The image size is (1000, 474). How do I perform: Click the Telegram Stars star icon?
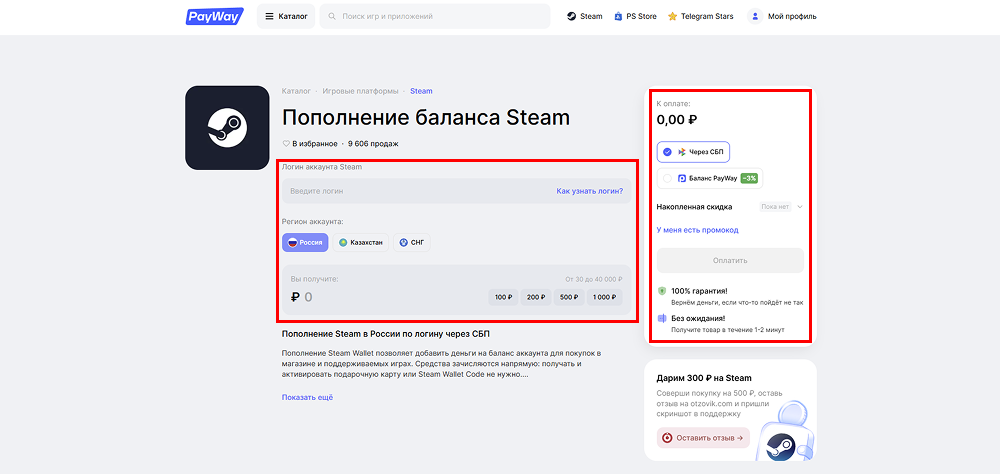point(672,17)
